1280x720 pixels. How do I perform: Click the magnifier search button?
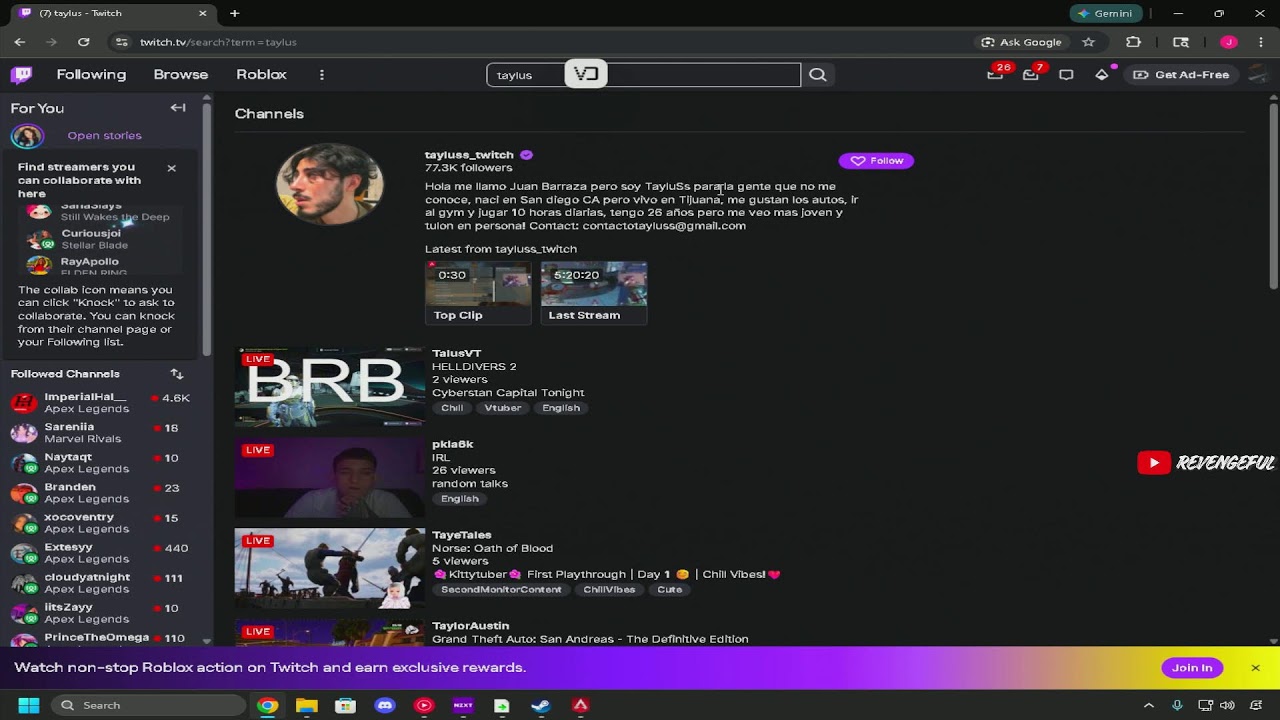point(818,75)
